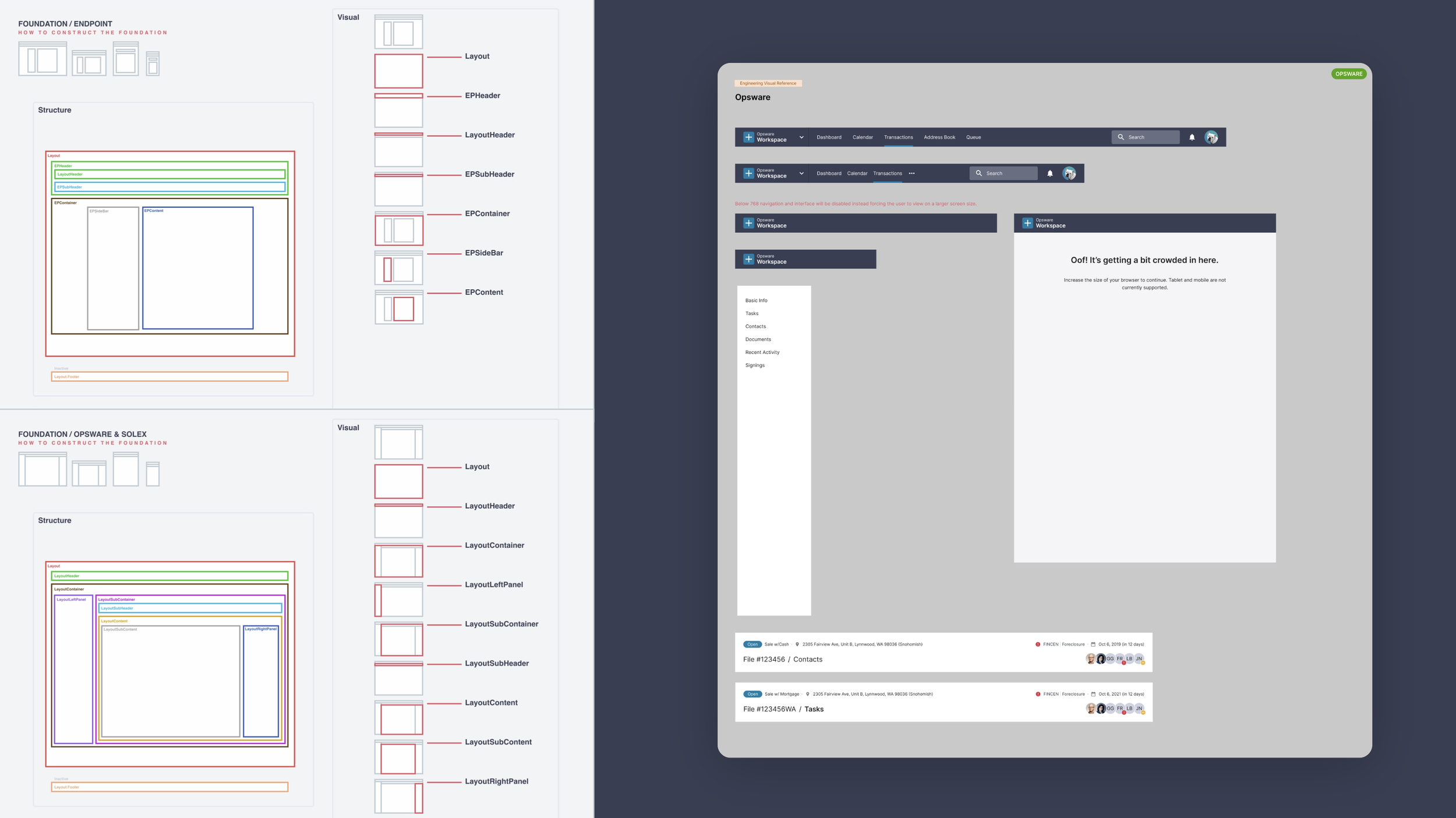Click the Open badge on File #123456 card
Image resolution: width=1456 pixels, height=818 pixels.
click(x=752, y=645)
